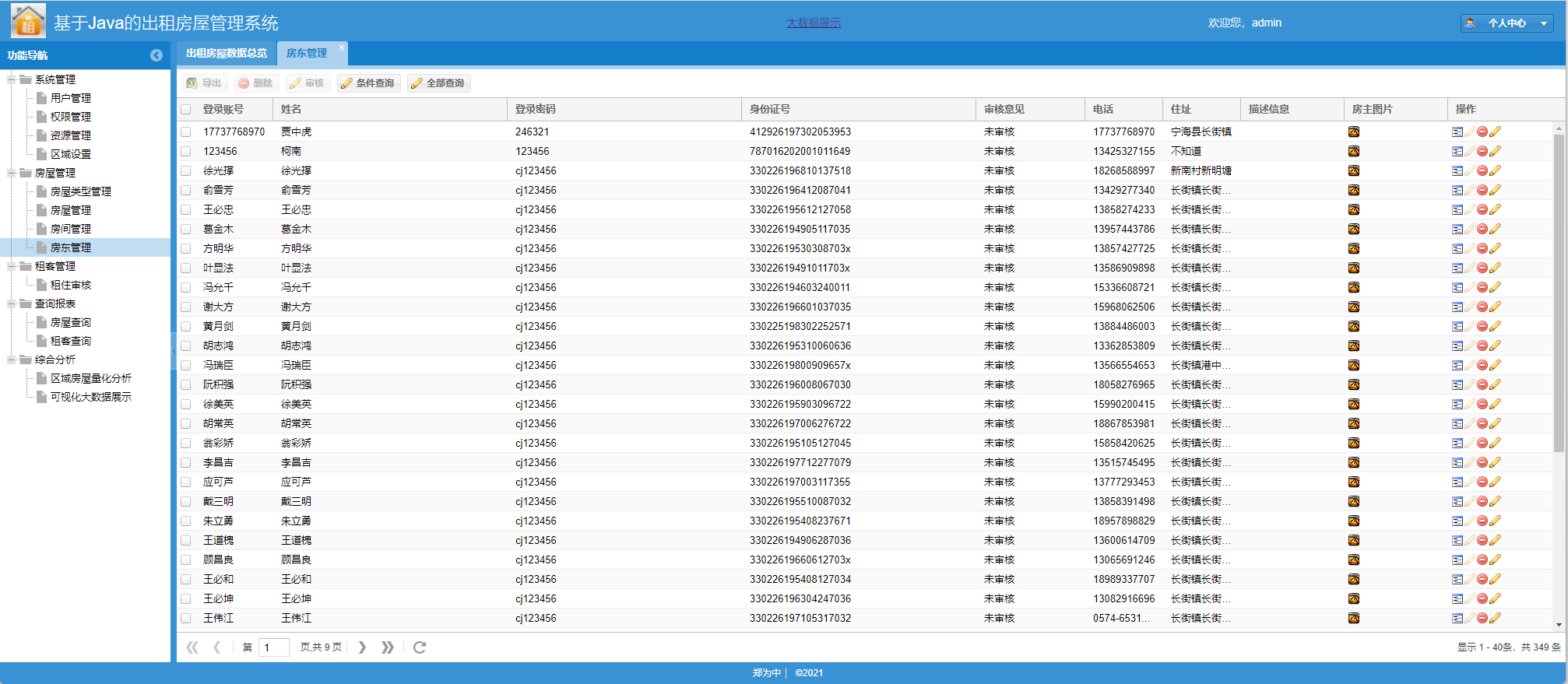Click red delete icon in 阮积强 row
The width and height of the screenshot is (1568, 684).
[x=1482, y=384]
